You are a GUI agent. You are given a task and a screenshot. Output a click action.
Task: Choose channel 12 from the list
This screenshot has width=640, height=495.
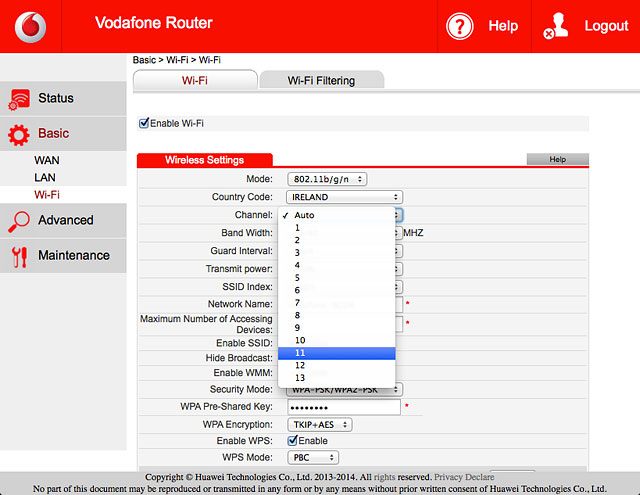[337, 365]
